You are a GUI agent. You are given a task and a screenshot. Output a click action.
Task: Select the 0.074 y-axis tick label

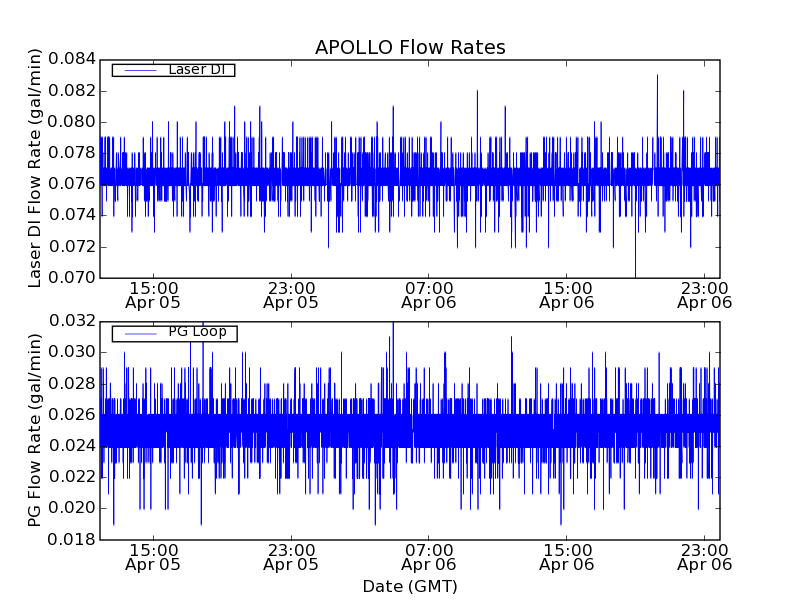[72, 215]
